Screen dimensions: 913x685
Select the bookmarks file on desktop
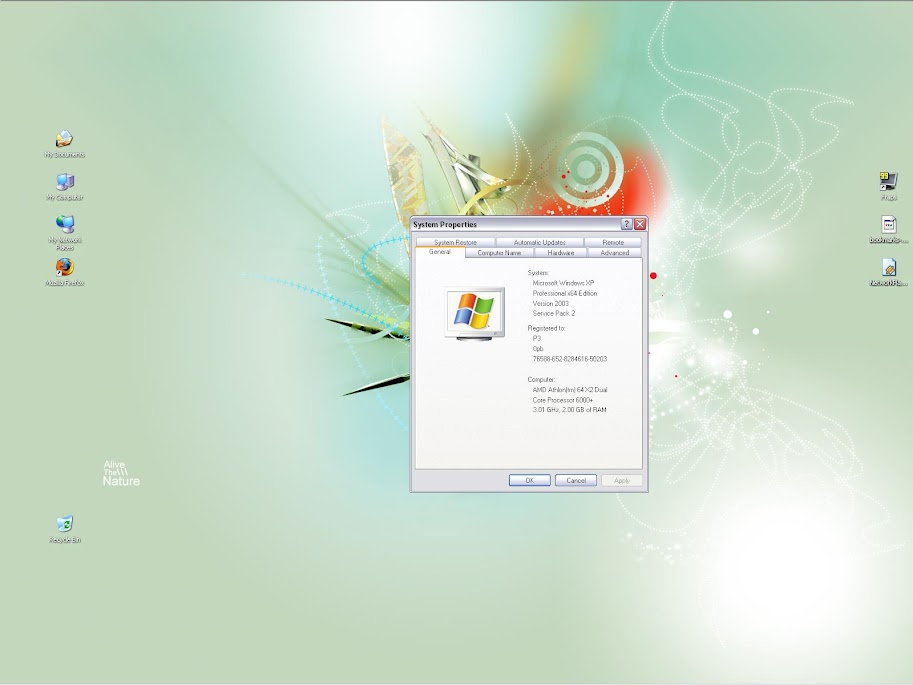(x=888, y=225)
